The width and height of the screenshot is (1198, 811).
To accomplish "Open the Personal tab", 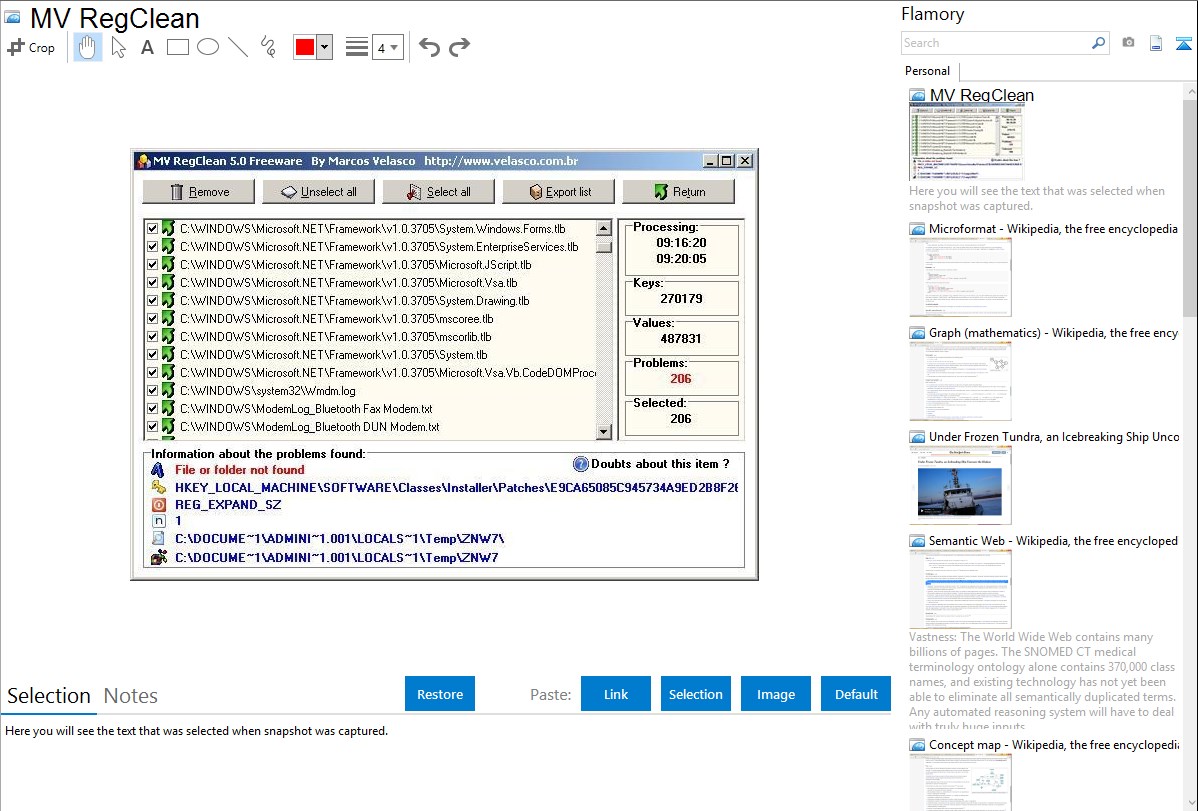I will (x=927, y=71).
